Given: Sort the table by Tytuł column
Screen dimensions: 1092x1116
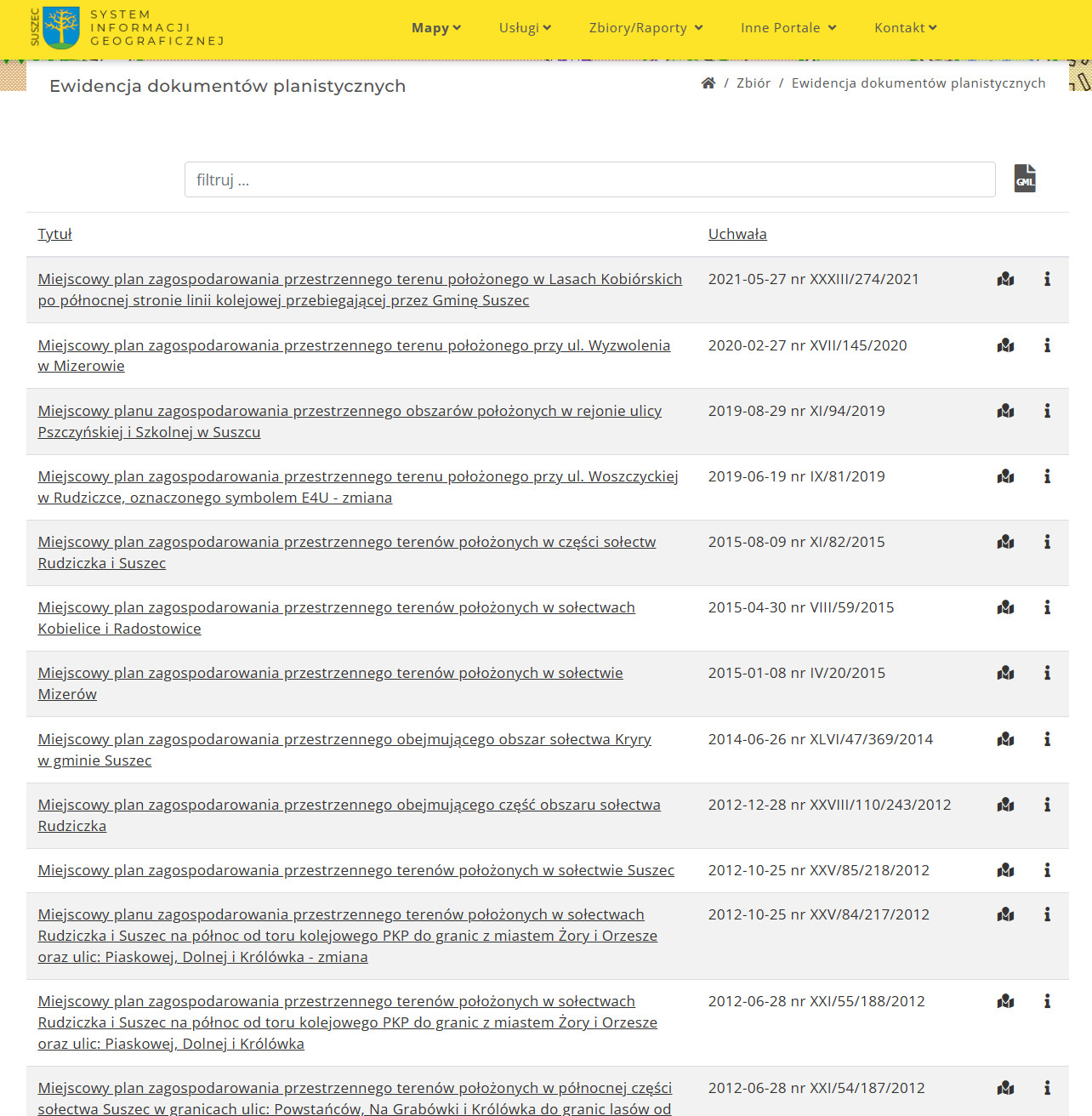Looking at the screenshot, I should pyautogui.click(x=54, y=234).
